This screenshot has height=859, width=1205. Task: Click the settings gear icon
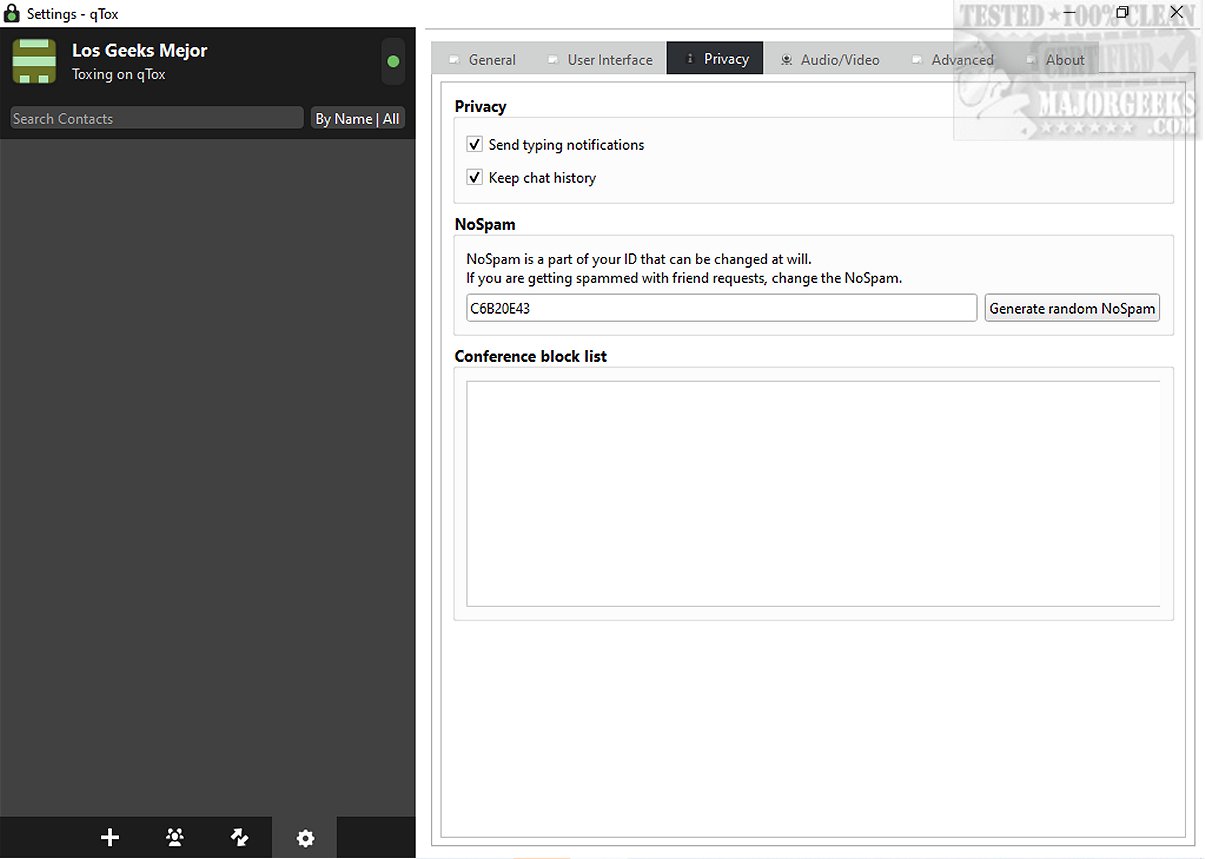305,838
